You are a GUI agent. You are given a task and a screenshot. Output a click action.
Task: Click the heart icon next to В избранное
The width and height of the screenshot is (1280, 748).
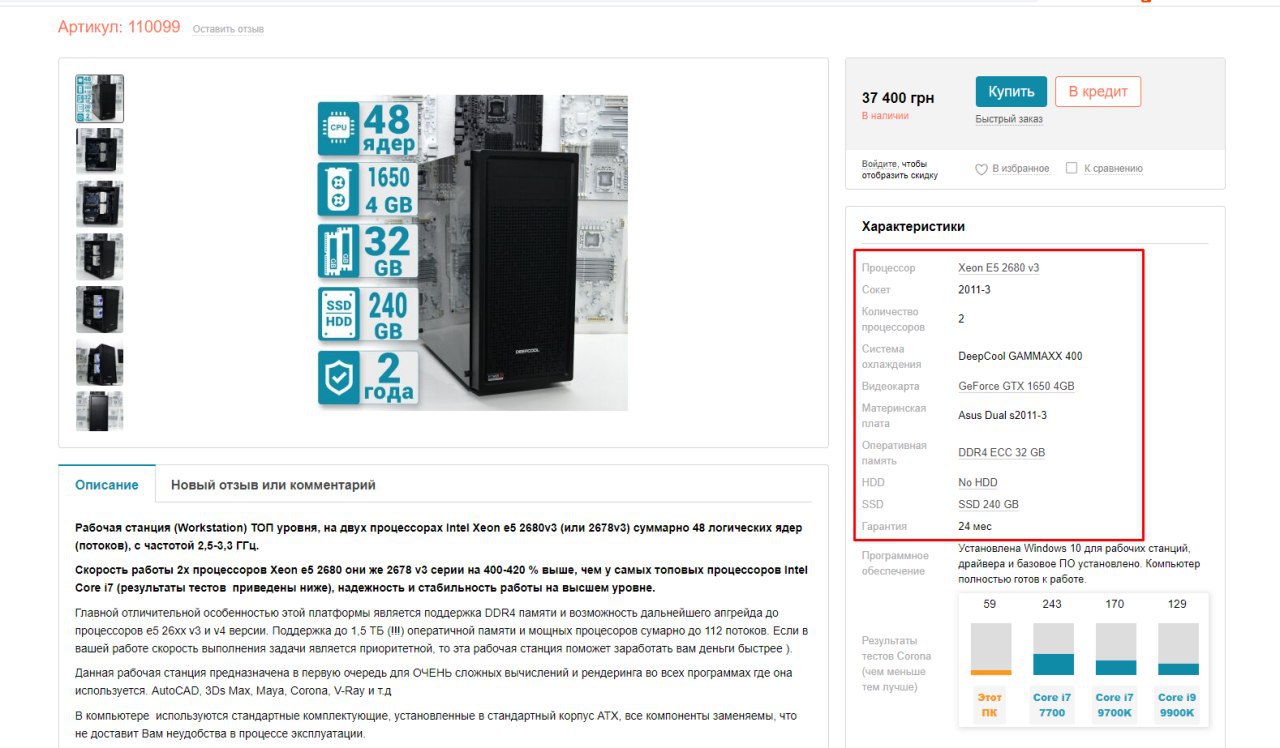(981, 169)
